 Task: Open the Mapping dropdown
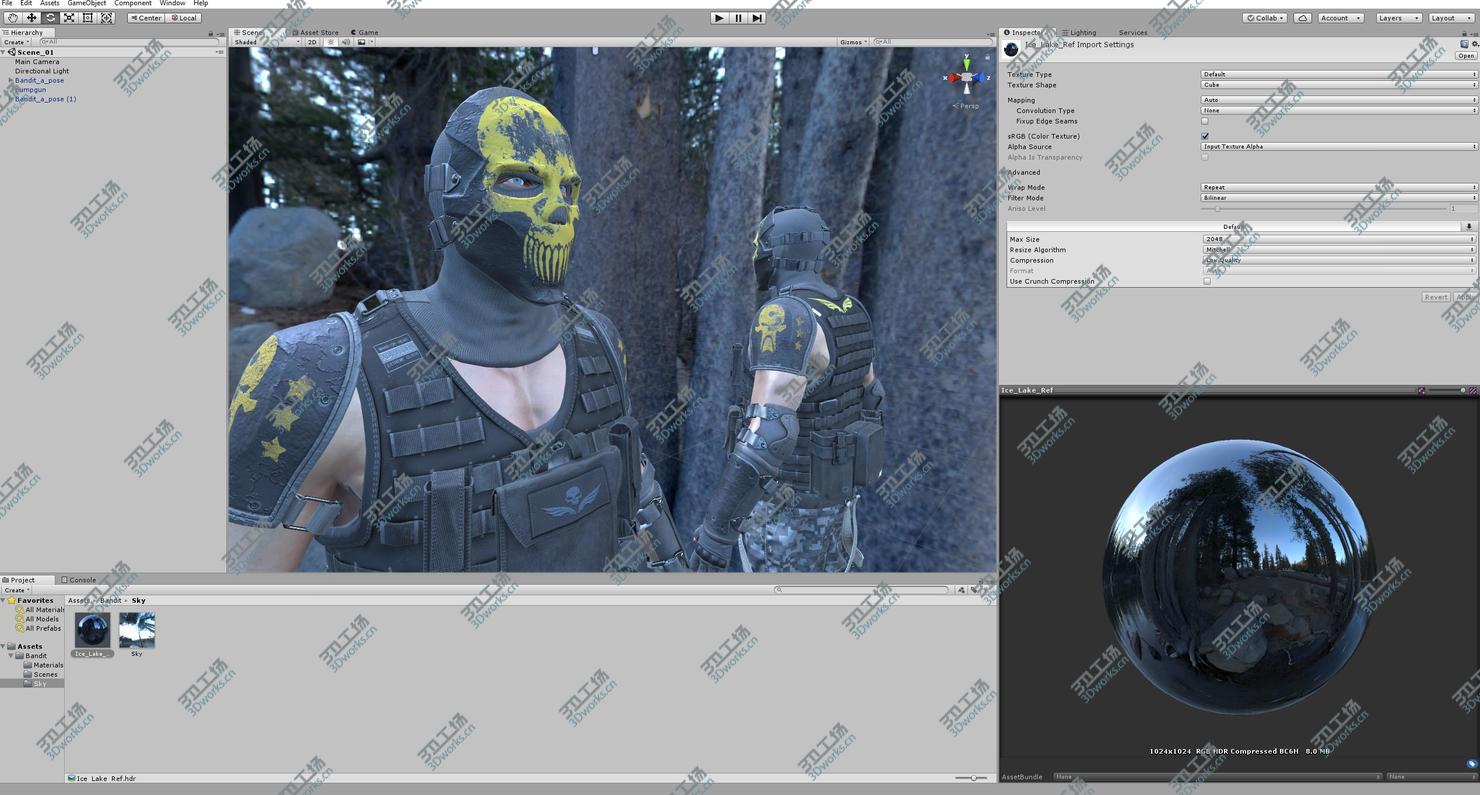[1339, 100]
